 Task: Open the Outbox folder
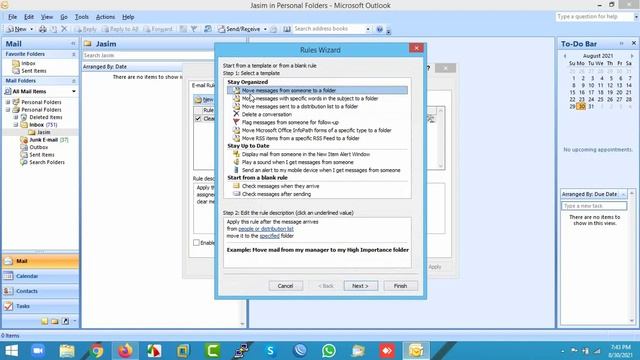[34, 147]
